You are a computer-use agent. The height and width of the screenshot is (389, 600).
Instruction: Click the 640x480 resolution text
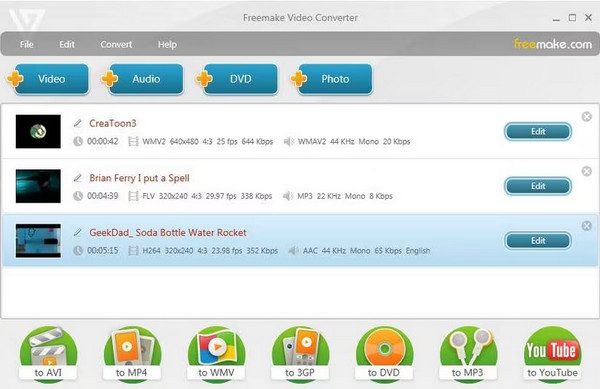pos(184,142)
